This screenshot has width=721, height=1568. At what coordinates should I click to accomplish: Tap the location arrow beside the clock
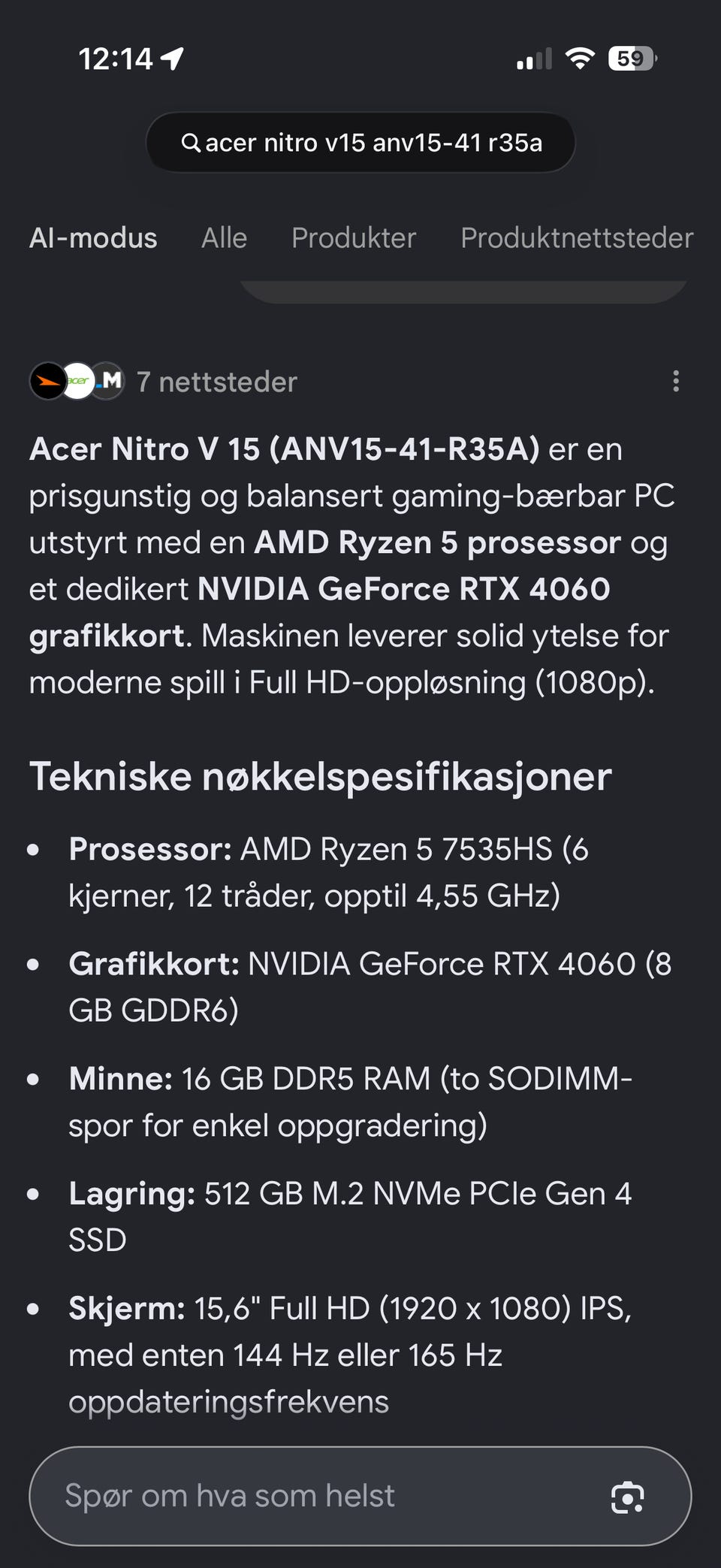173,58
